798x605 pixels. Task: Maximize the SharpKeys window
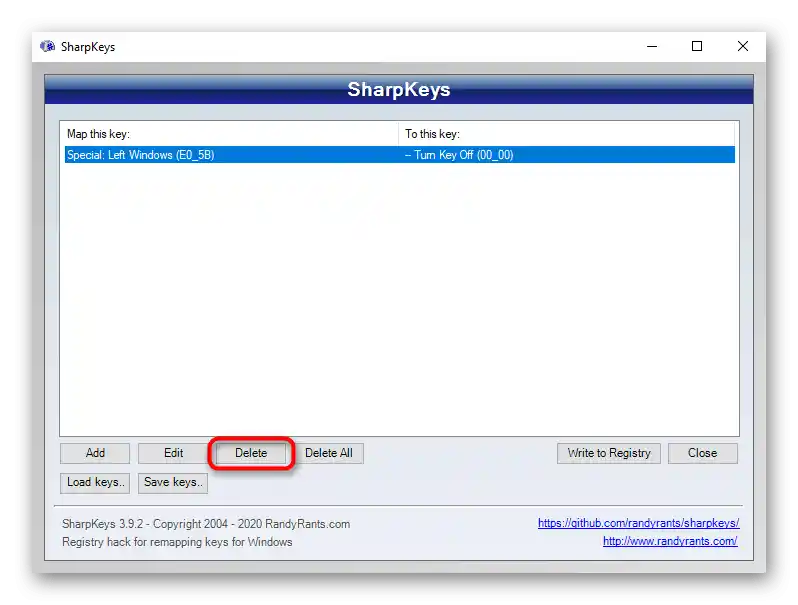coord(697,47)
